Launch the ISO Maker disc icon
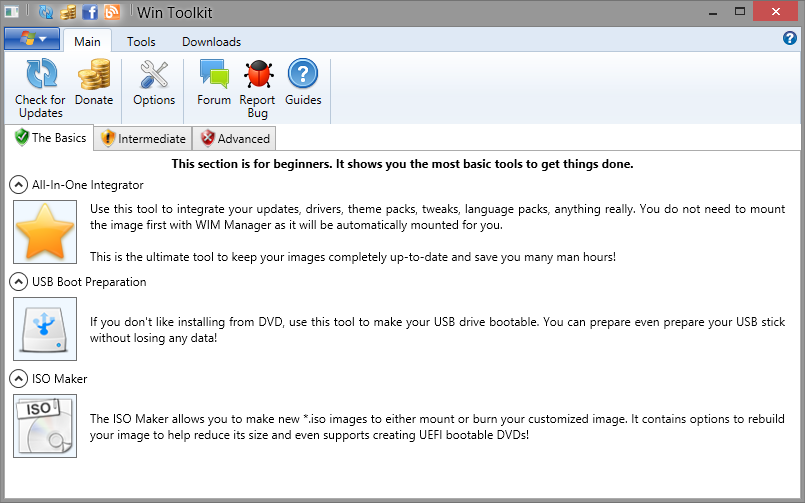The image size is (805, 503). click(x=45, y=425)
